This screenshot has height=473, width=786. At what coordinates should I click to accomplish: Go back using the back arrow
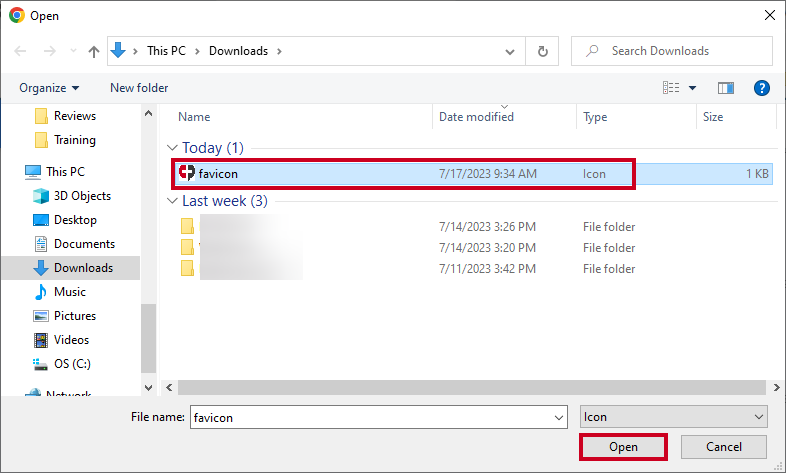[x=20, y=51]
